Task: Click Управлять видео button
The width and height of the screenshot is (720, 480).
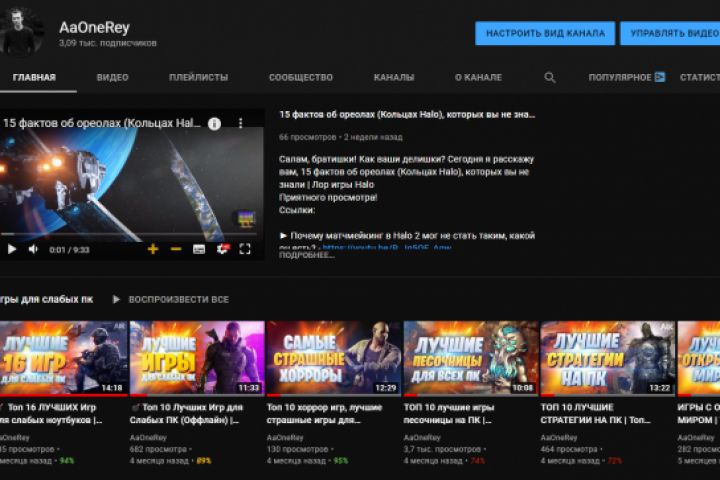Action: click(x=670, y=33)
